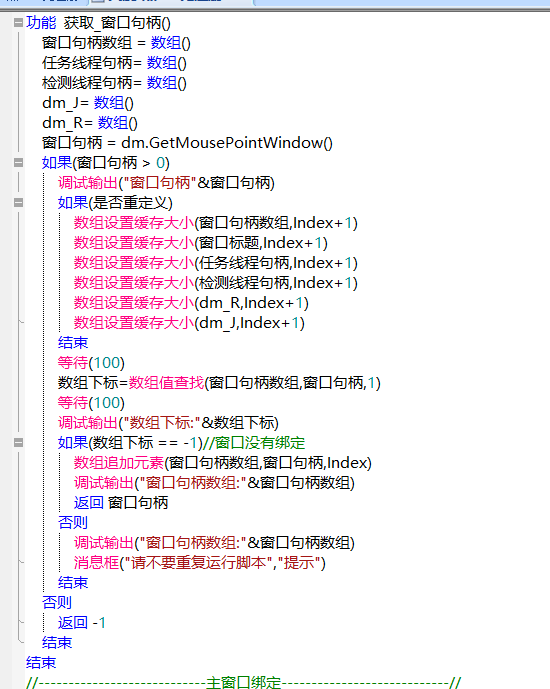The width and height of the screenshot is (550, 689).
Task: Click 数组设置缓存大小(dm_R,Index+1) line
Action: point(191,303)
